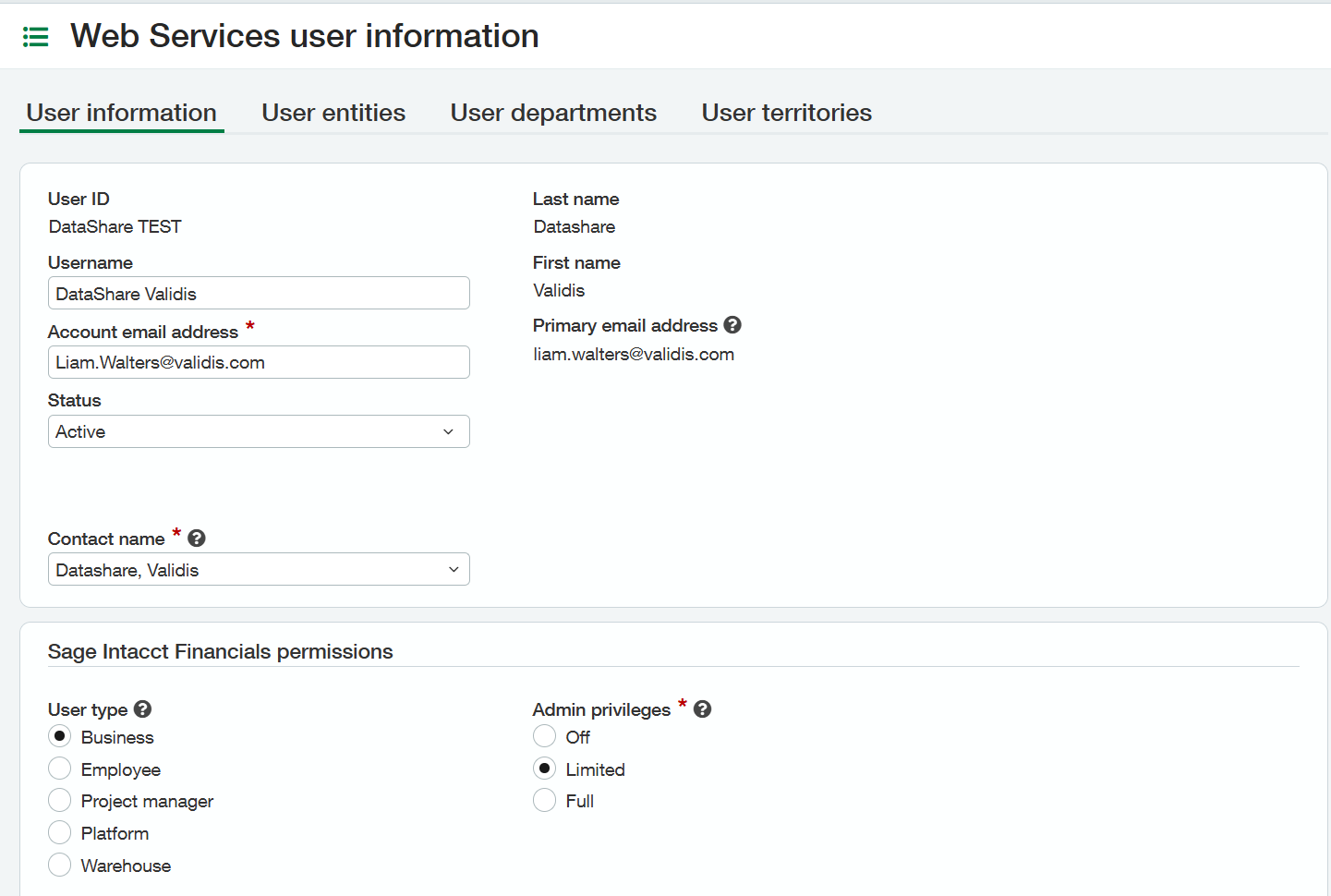Open the Status dropdown
Viewport: 1331px width, 896px height.
[x=259, y=431]
